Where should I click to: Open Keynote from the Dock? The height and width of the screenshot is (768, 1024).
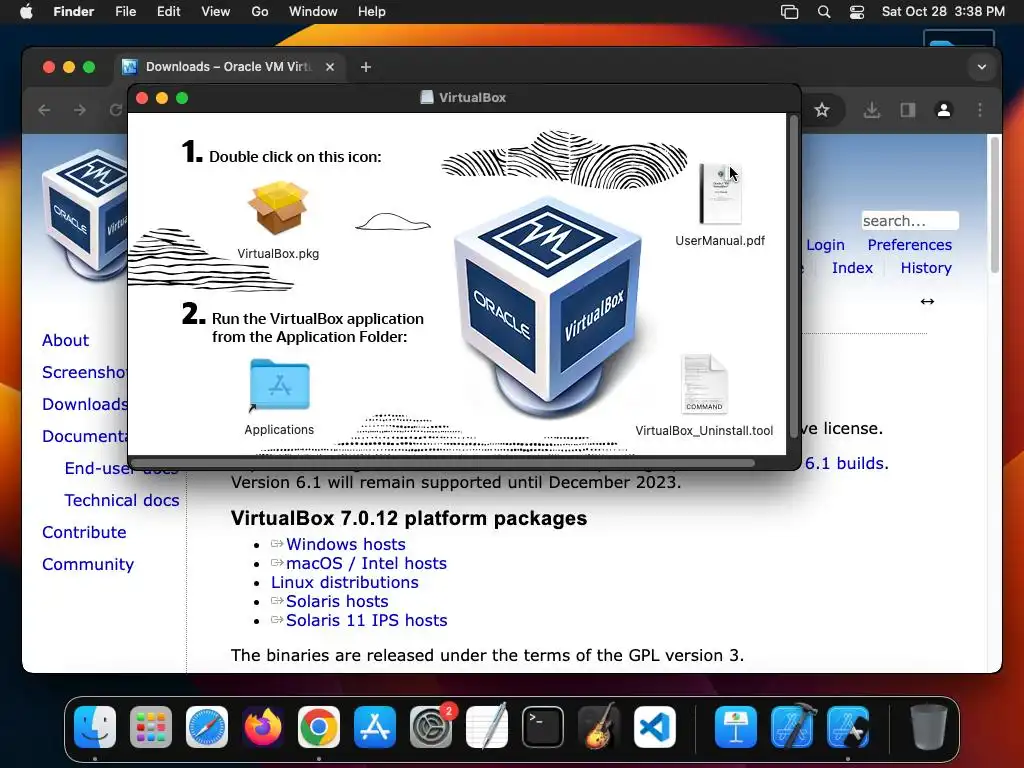coord(736,727)
